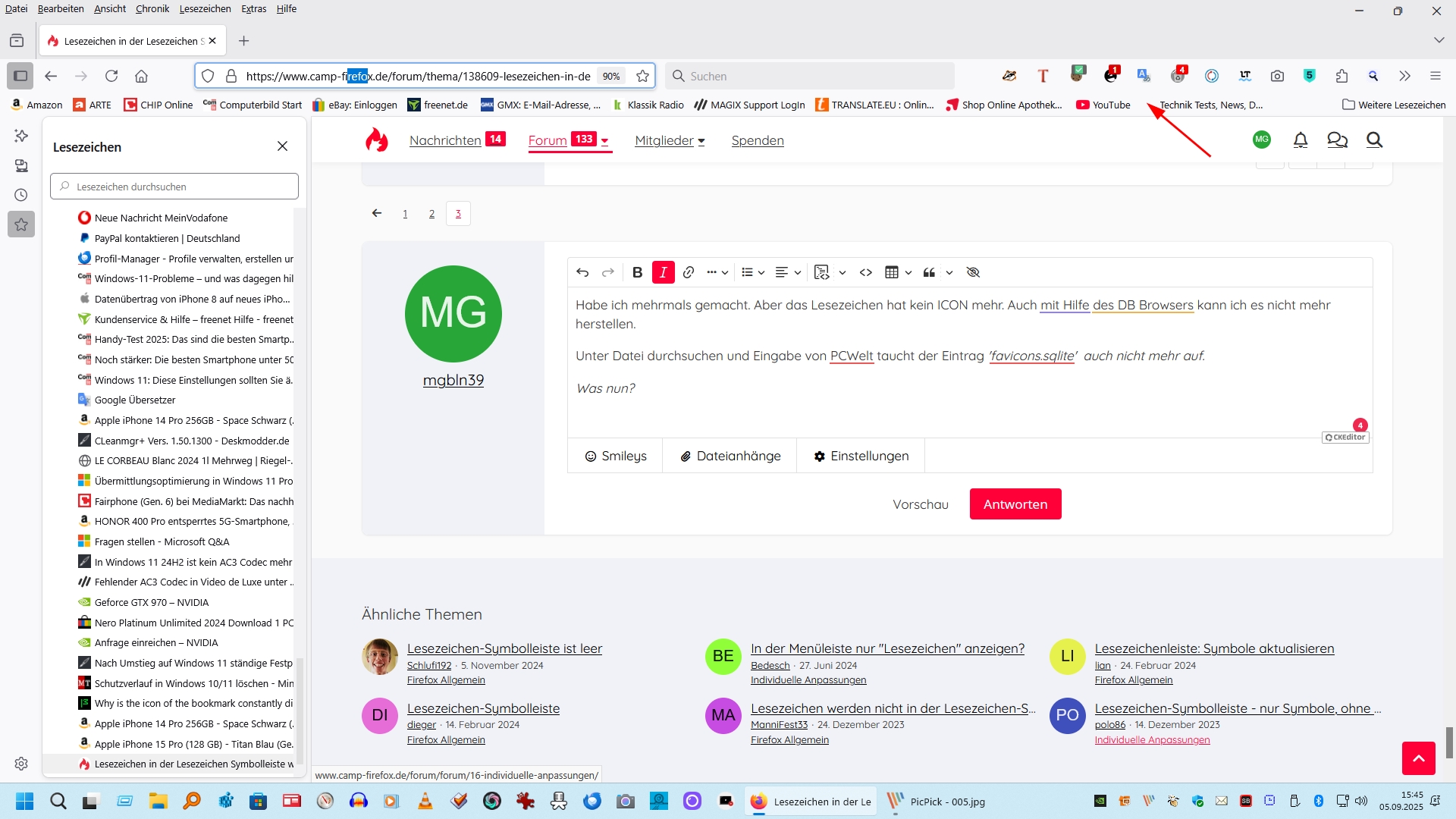Image resolution: width=1456 pixels, height=819 pixels.
Task: Toggle bold formatting in the editor
Action: 637,272
